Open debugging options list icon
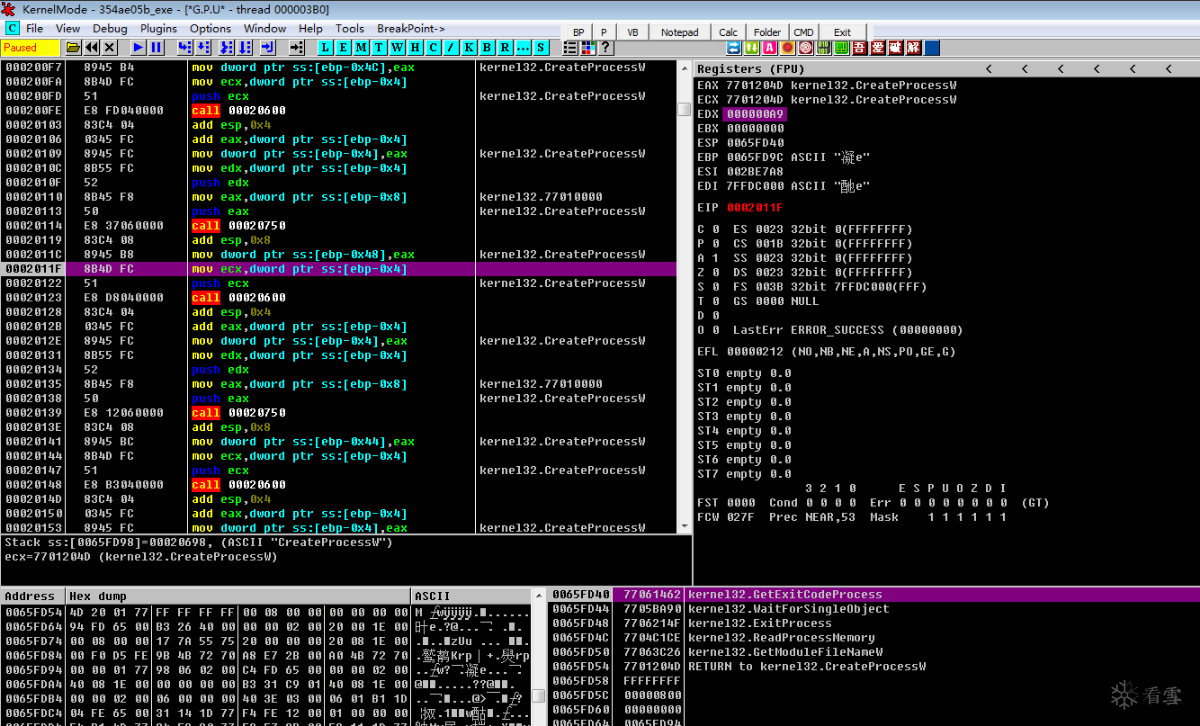The image size is (1200, 726). tap(570, 47)
